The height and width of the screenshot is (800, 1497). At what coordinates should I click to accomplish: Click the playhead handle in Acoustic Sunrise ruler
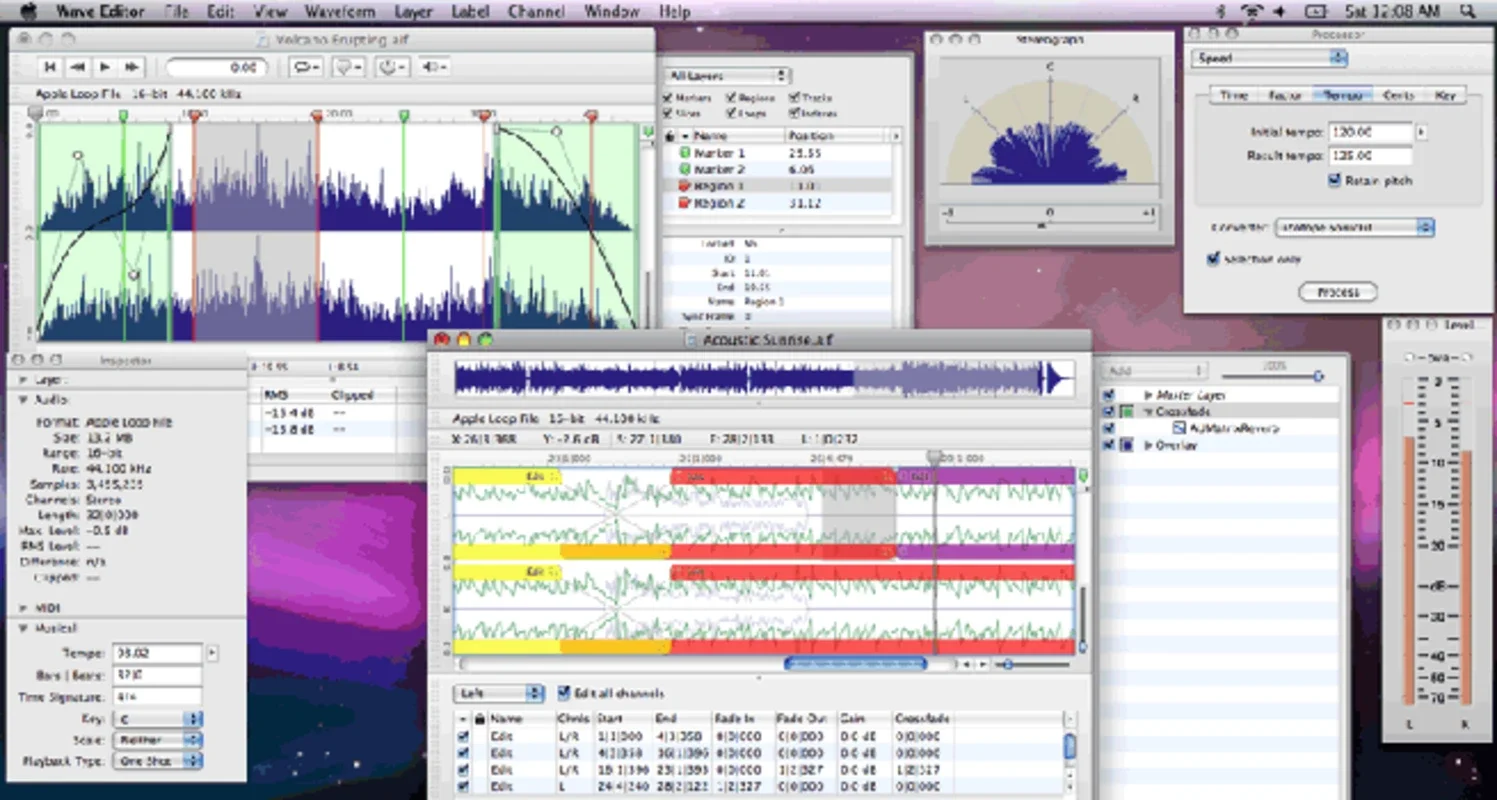[934, 457]
